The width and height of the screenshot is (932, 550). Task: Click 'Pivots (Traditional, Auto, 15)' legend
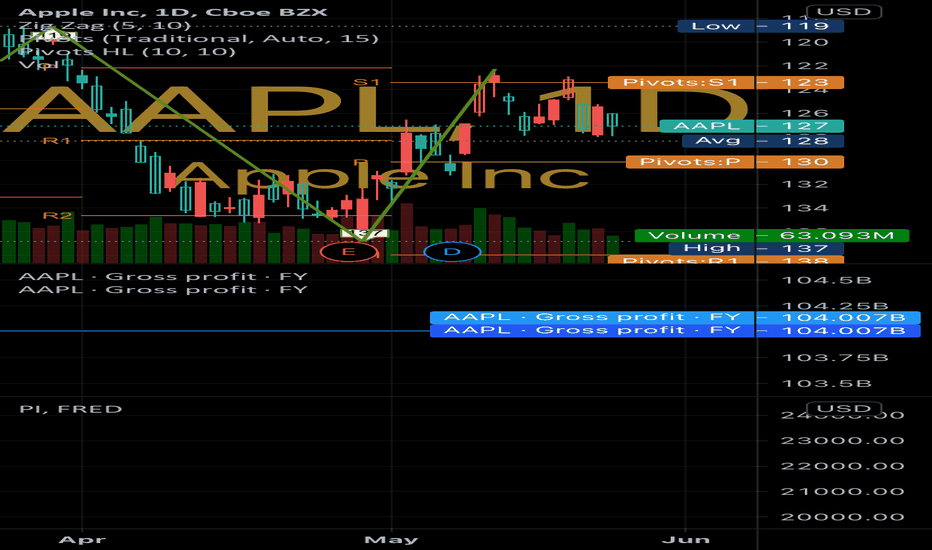(x=199, y=39)
